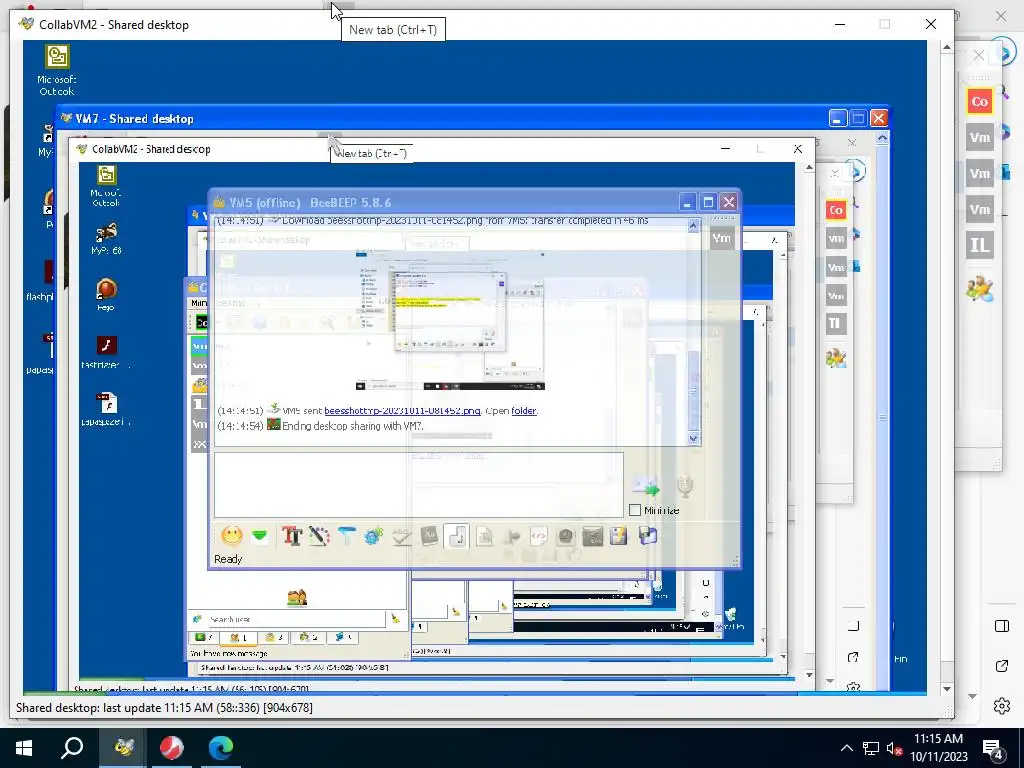Screen dimensions: 1024x768
Task: Open the taskbar search magnifier
Action: pyautogui.click(x=72, y=748)
